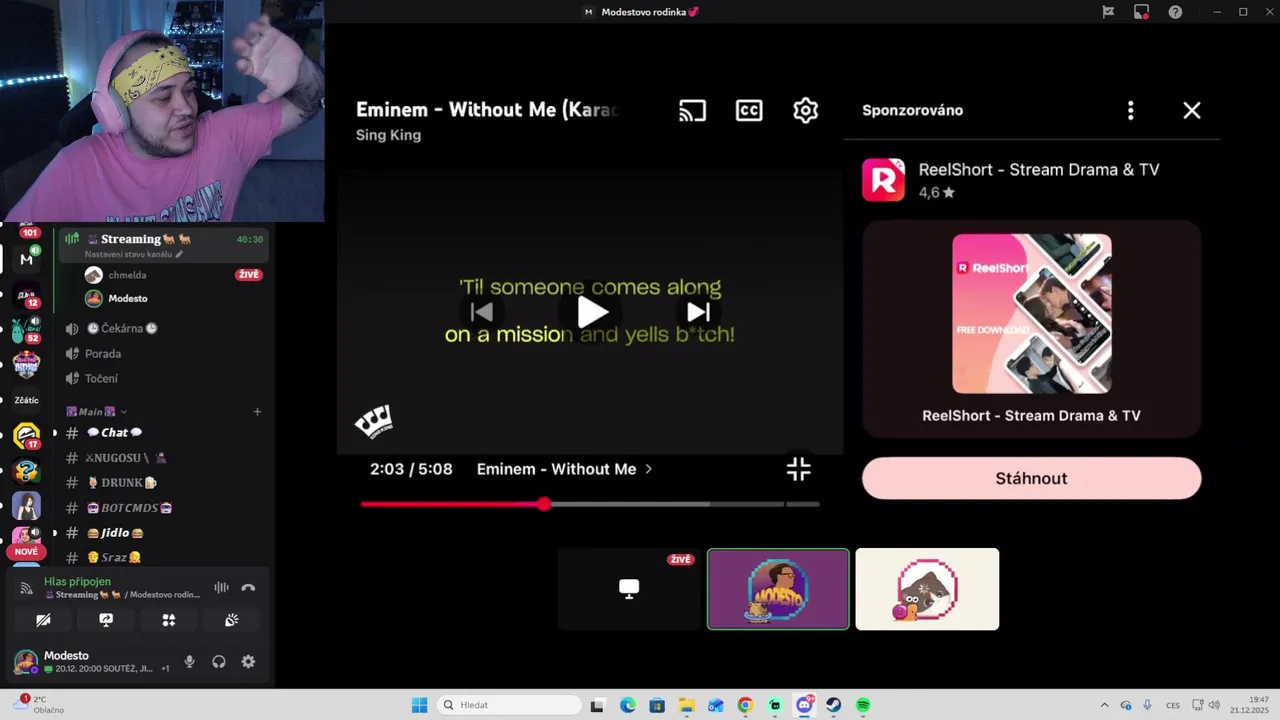Open the video player settings gear

pos(806,110)
